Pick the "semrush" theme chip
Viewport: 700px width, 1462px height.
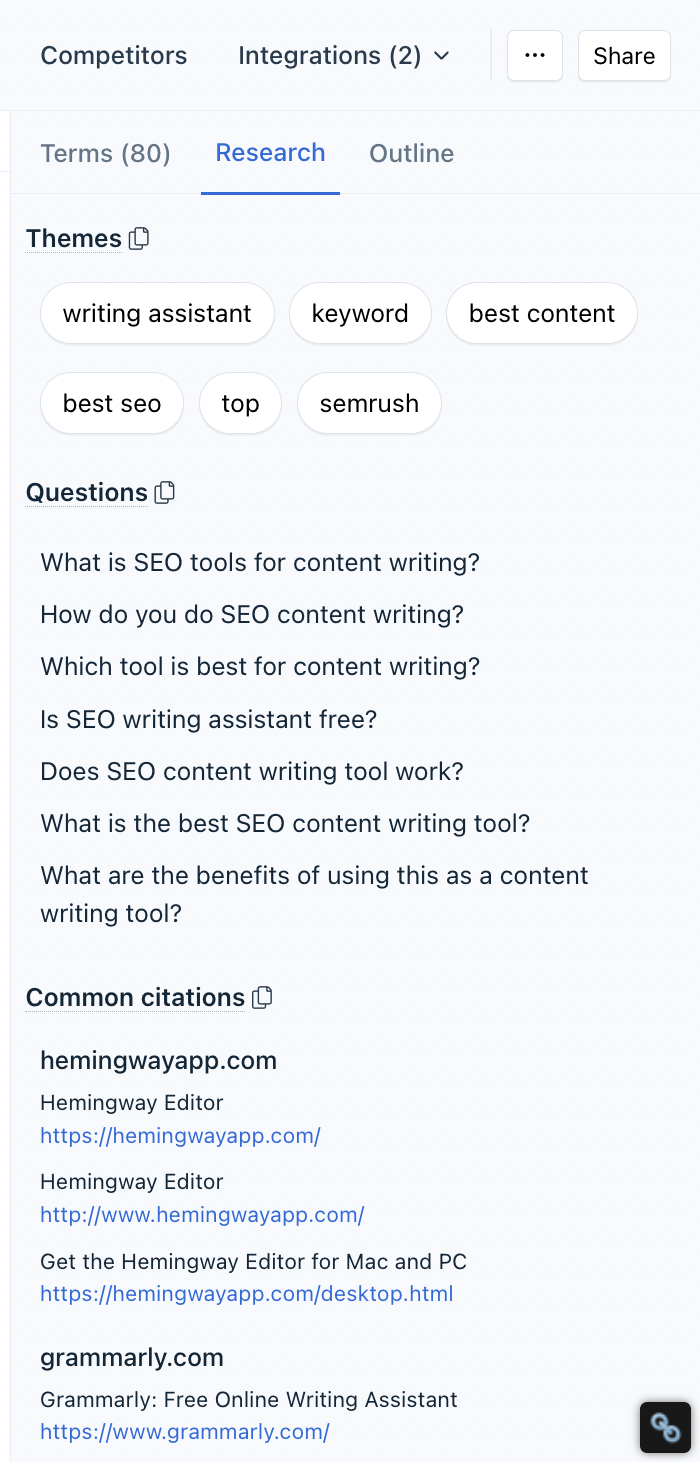click(x=369, y=404)
